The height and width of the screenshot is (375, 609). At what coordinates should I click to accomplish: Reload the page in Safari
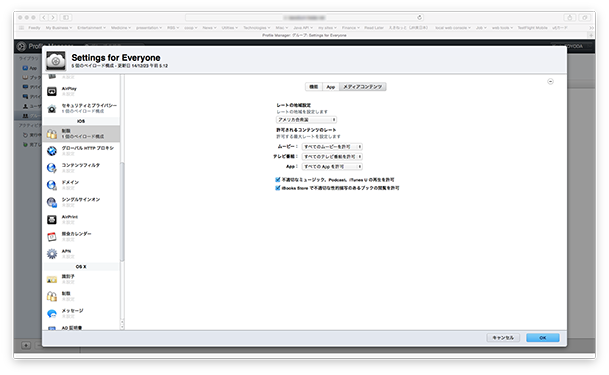(419, 17)
